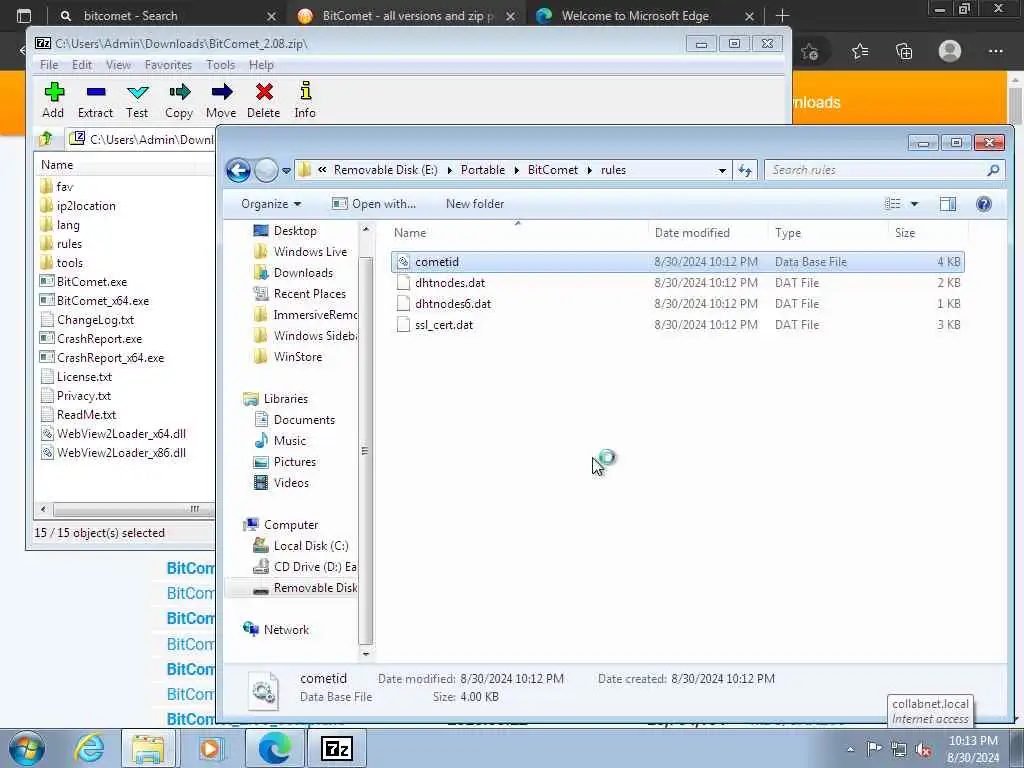Click the network icon in system tray
The width and height of the screenshot is (1024, 768).
pyautogui.click(x=899, y=749)
